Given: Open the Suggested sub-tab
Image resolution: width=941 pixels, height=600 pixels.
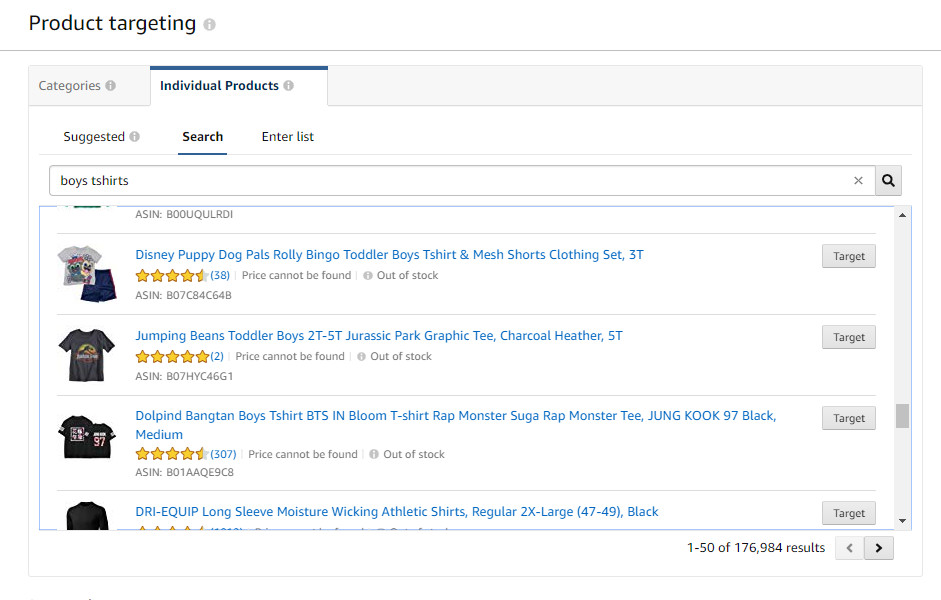Looking at the screenshot, I should 94,137.
